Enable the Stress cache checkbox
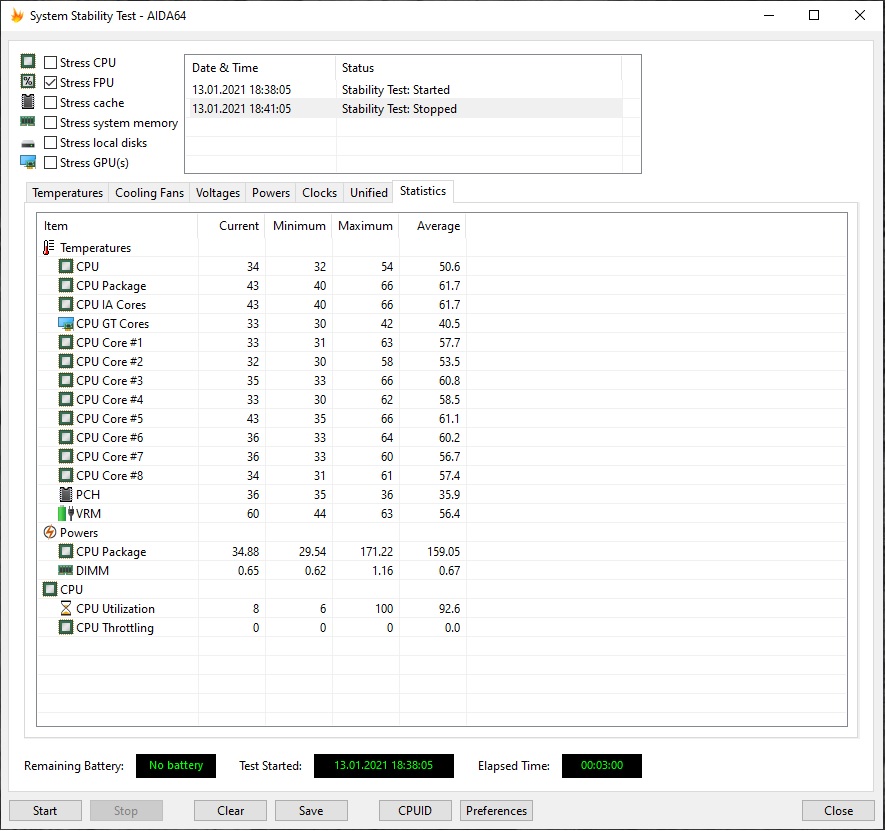Viewport: 887px width, 831px height. coord(50,102)
